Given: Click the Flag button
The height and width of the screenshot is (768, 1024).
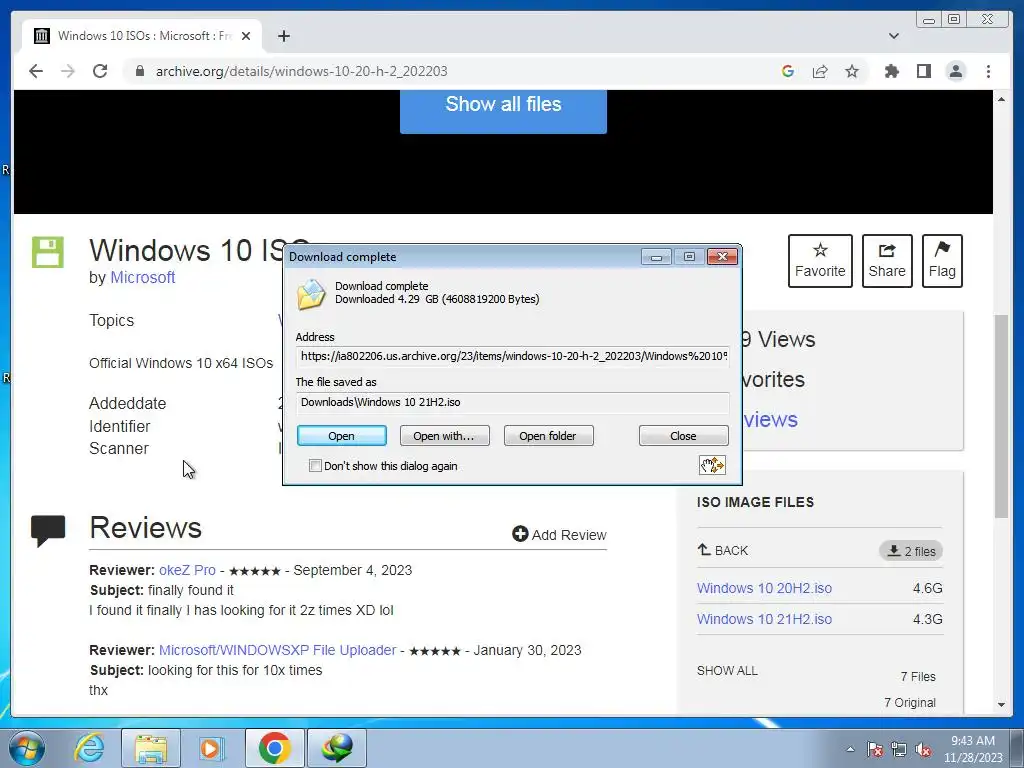Looking at the screenshot, I should 942,261.
